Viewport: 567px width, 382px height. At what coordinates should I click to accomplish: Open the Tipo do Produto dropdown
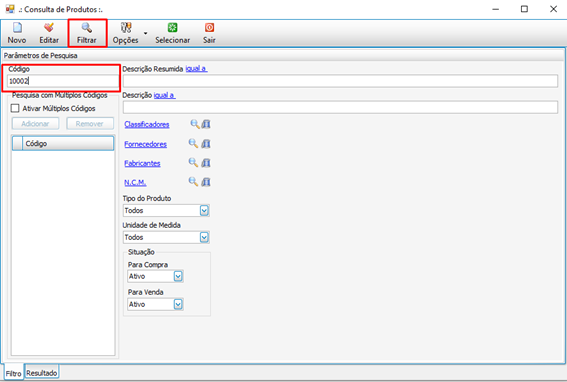click(204, 211)
